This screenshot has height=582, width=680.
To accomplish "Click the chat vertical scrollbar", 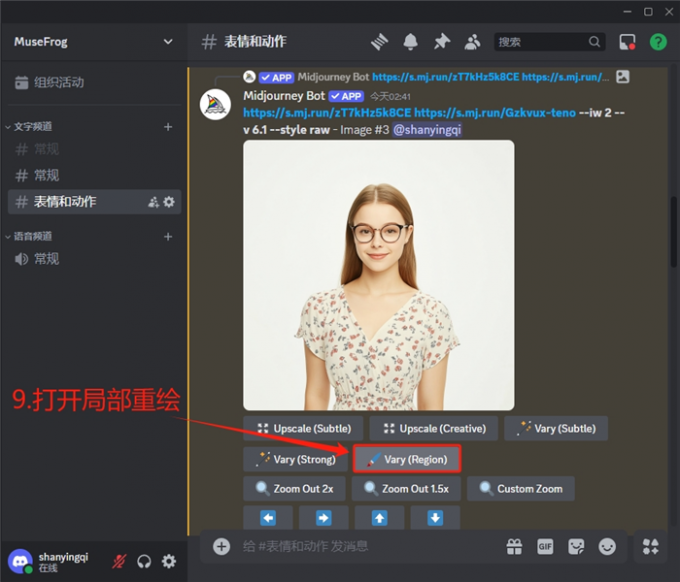I will click(673, 232).
